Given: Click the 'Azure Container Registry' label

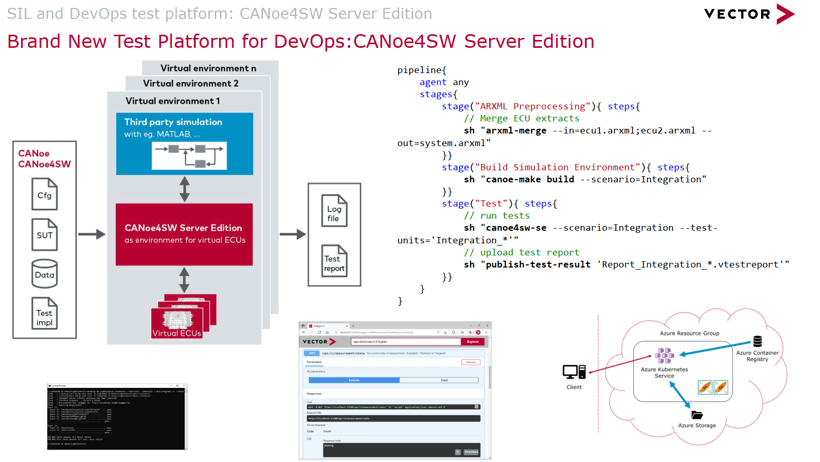Looking at the screenshot, I should pos(757,356).
